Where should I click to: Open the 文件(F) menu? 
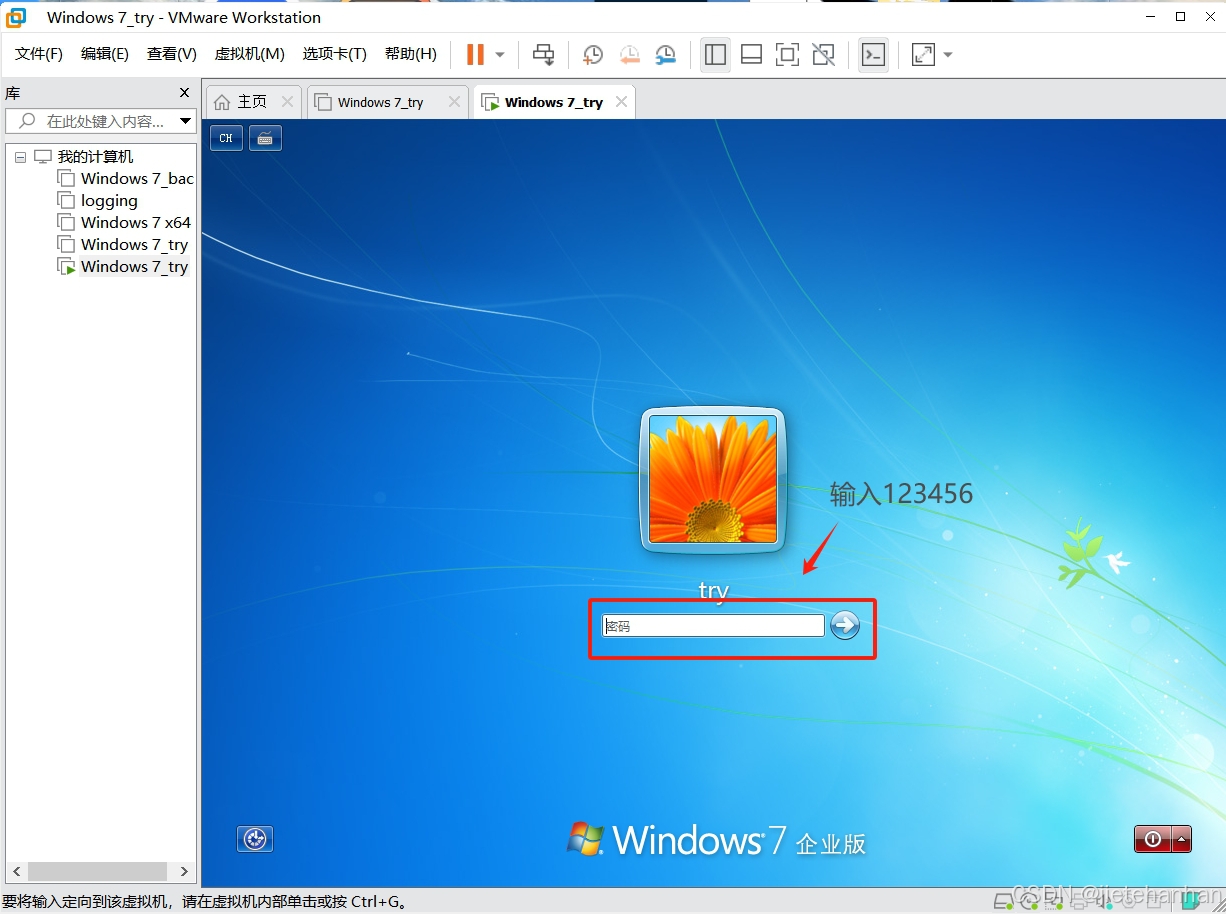(x=39, y=54)
